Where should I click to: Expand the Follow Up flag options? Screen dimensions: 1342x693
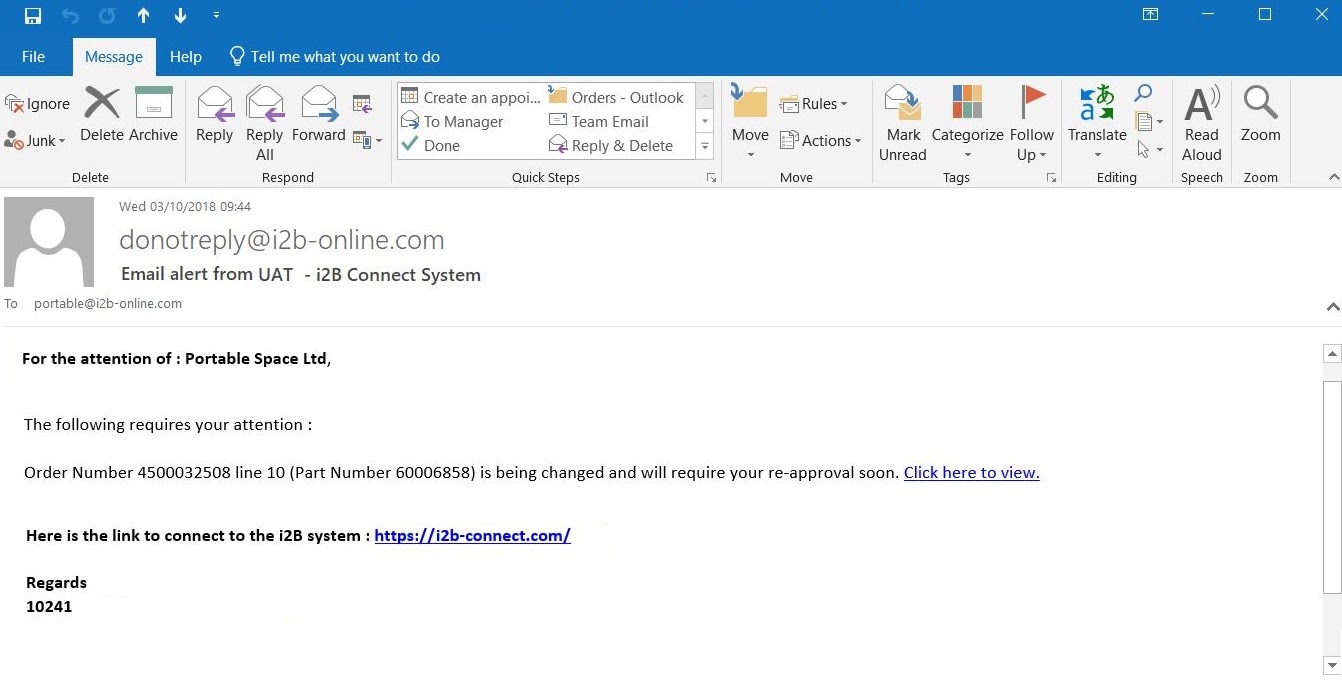point(1031,124)
